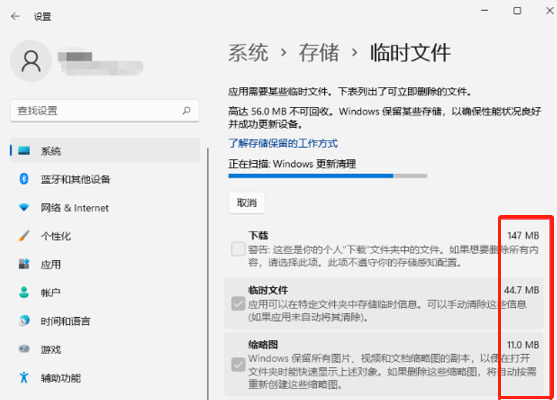Go to 存储 in the breadcrumb

pyautogui.click(x=319, y=53)
